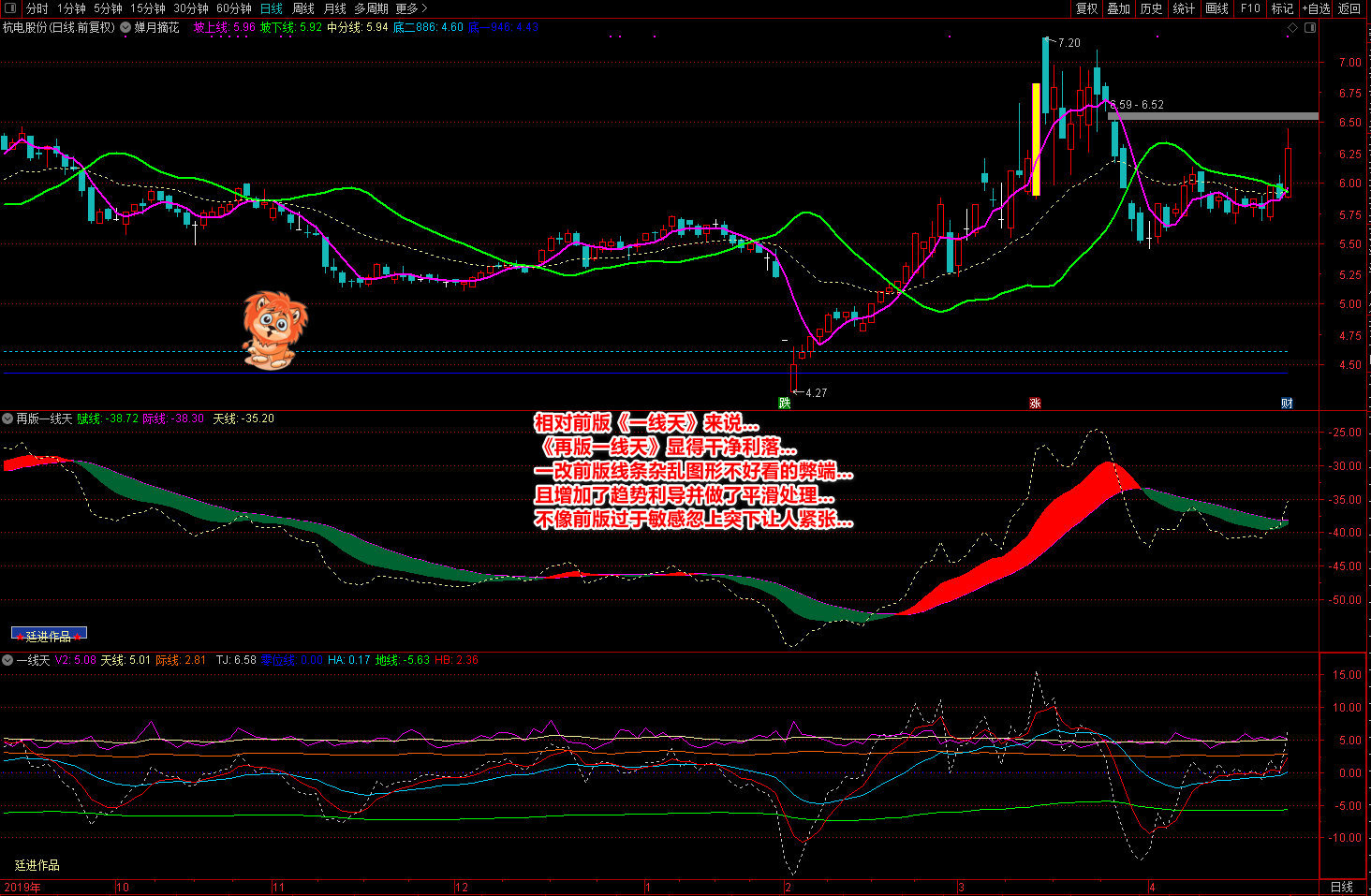This screenshot has width=1371, height=896.
Task: Click the gray 6.59 - 6.52 price range bar
Action: point(1213,117)
